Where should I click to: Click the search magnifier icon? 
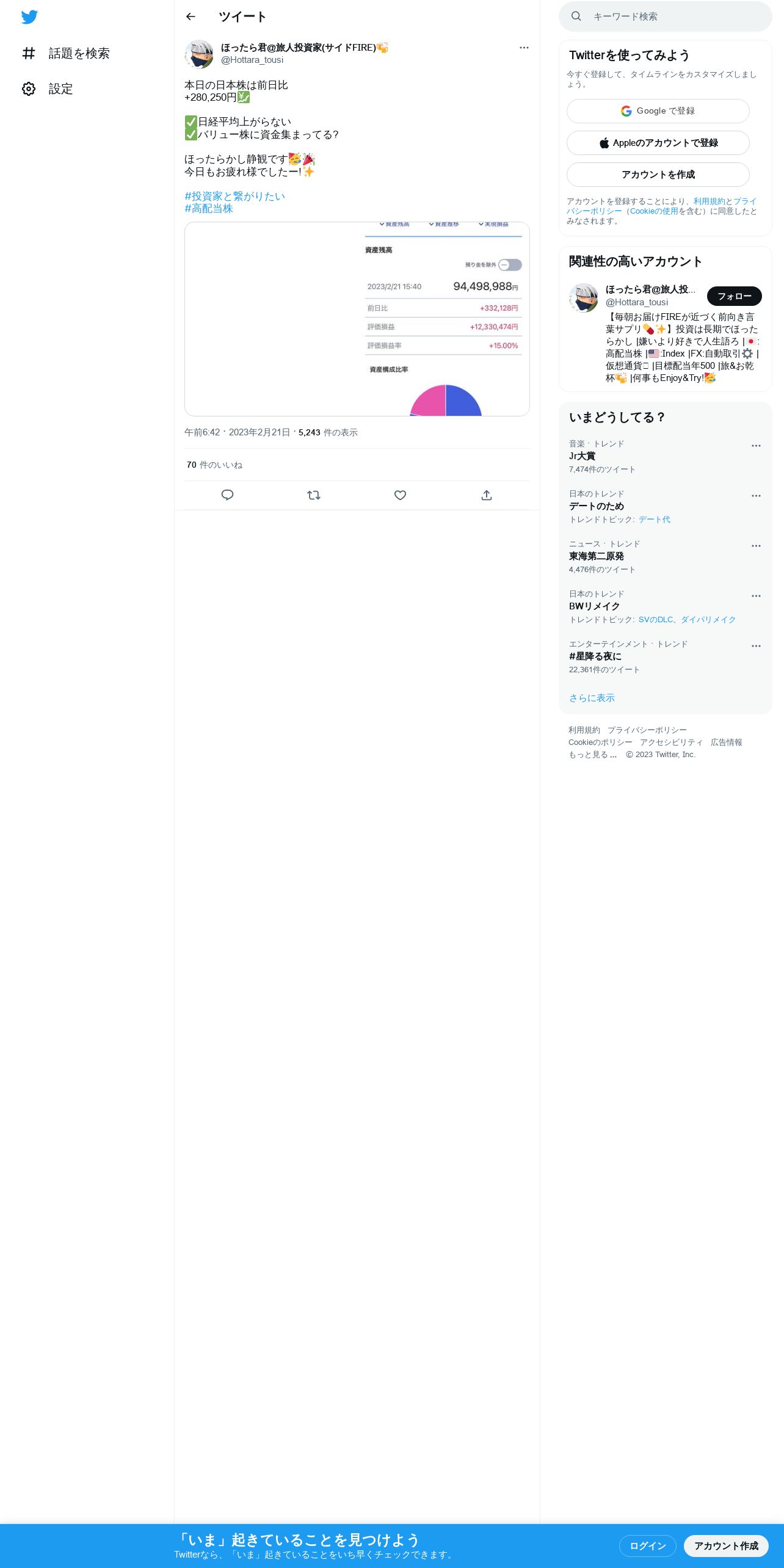tap(576, 16)
